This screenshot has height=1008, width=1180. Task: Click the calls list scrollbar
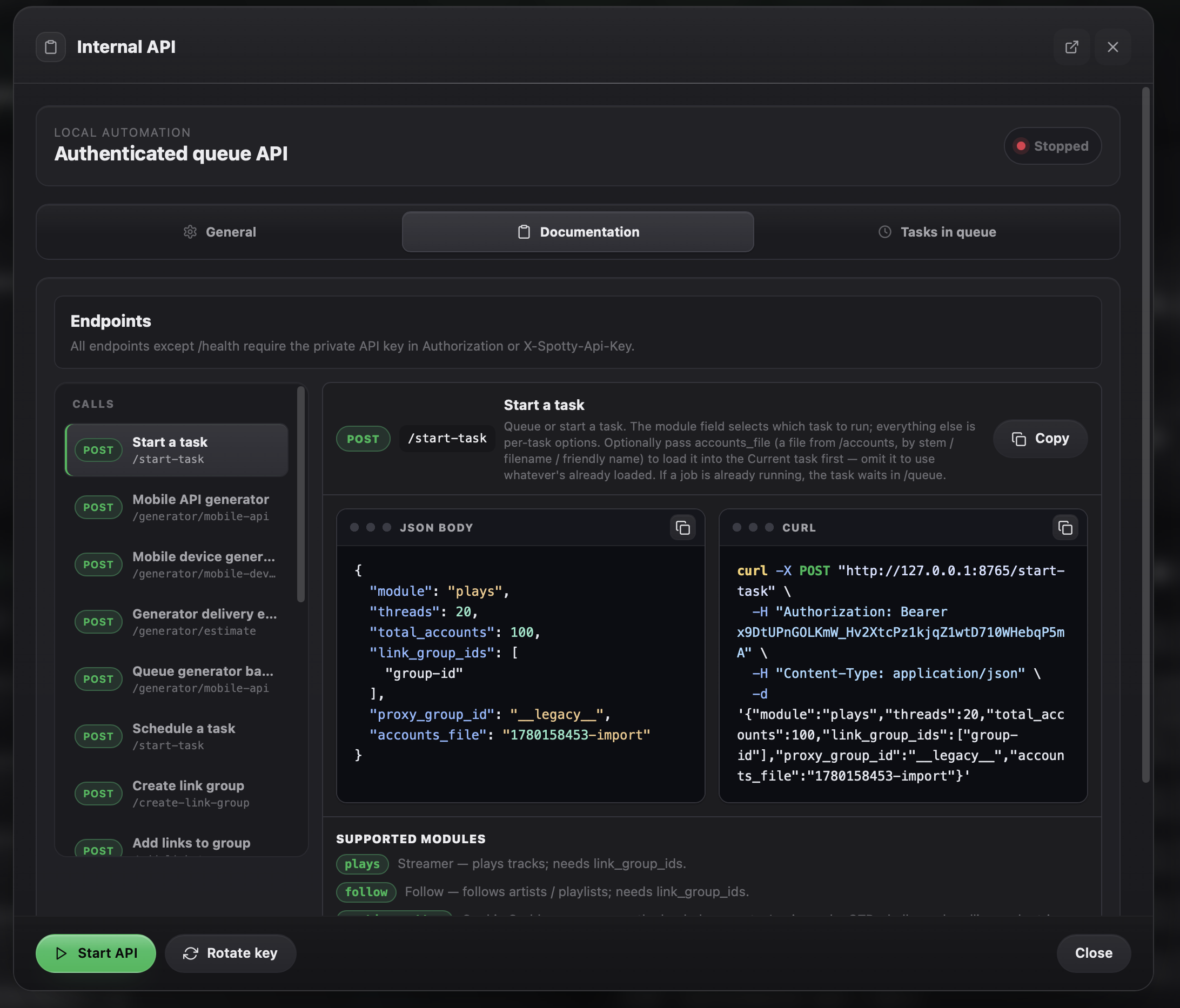point(301,494)
